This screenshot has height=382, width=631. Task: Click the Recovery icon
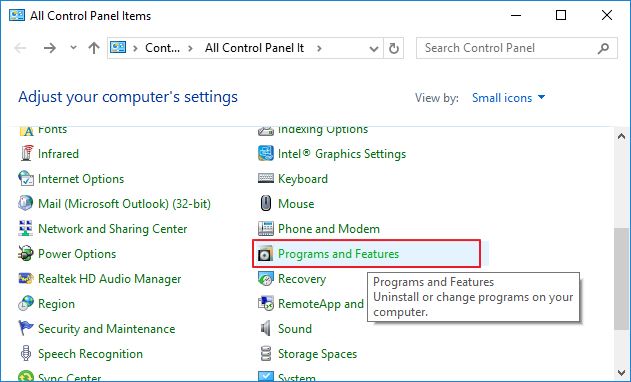point(266,279)
